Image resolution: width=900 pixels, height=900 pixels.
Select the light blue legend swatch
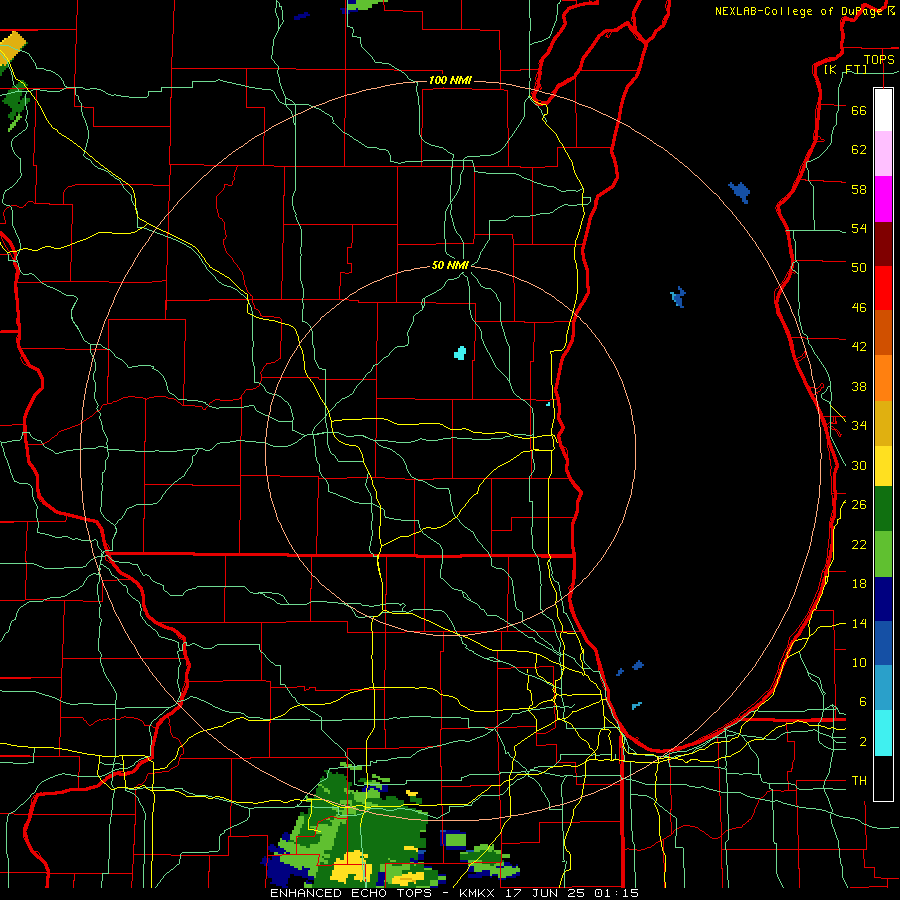pos(883,688)
